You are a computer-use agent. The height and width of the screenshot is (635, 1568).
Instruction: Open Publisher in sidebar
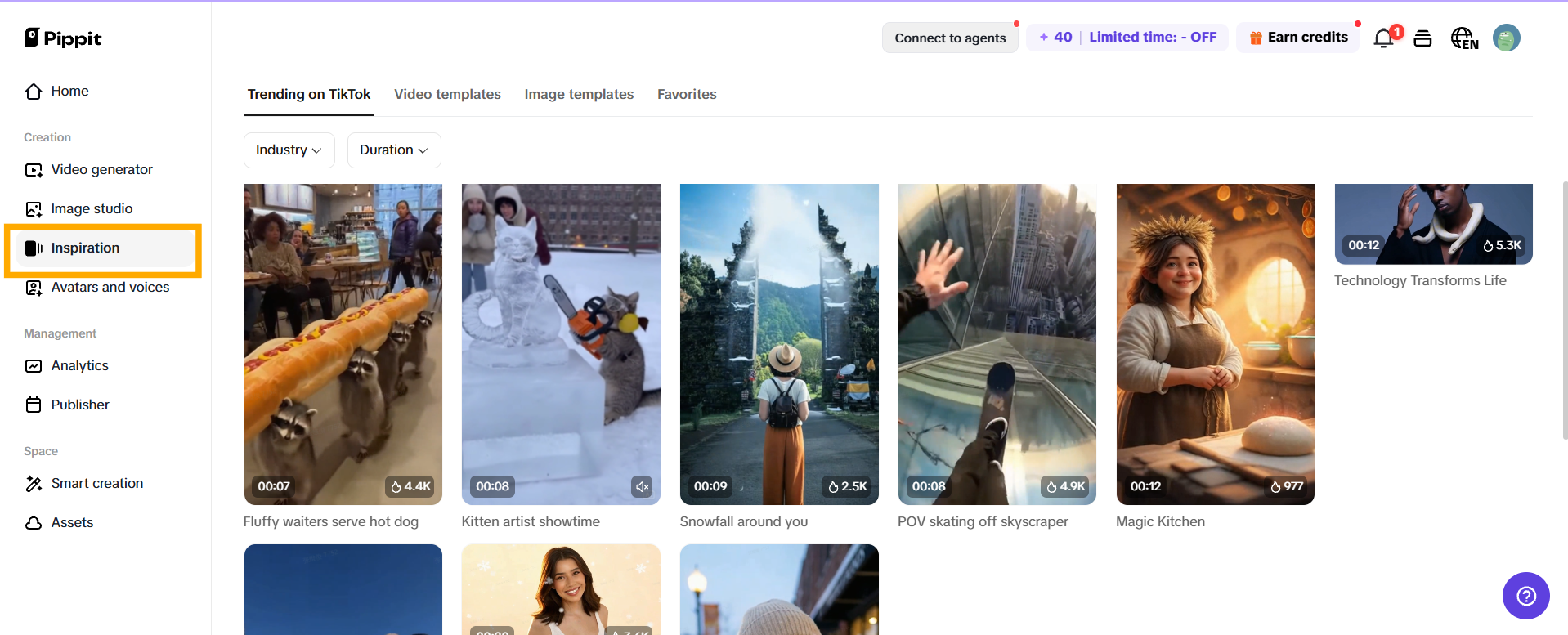click(105, 405)
